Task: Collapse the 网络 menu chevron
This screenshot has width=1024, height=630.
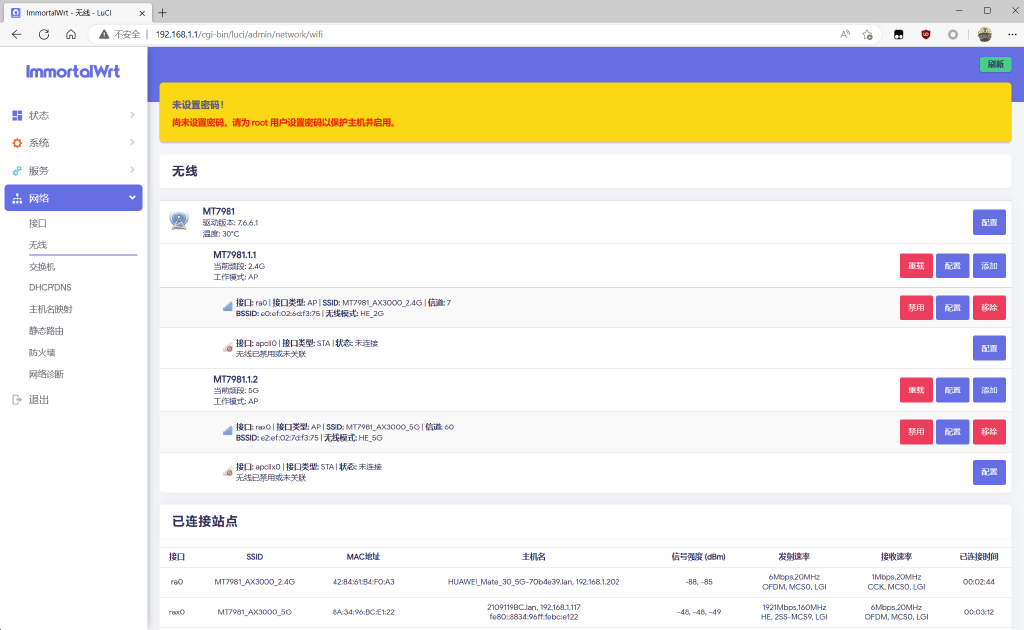Action: pos(131,197)
